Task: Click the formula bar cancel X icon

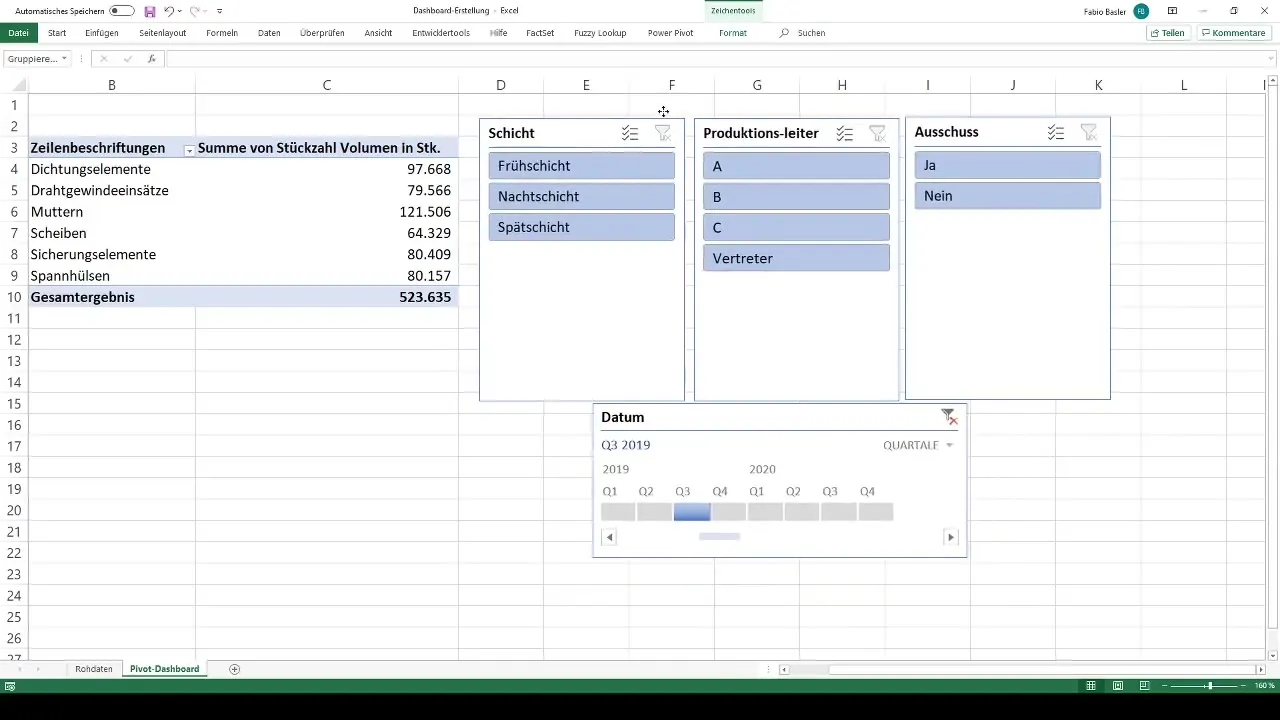Action: [104, 59]
